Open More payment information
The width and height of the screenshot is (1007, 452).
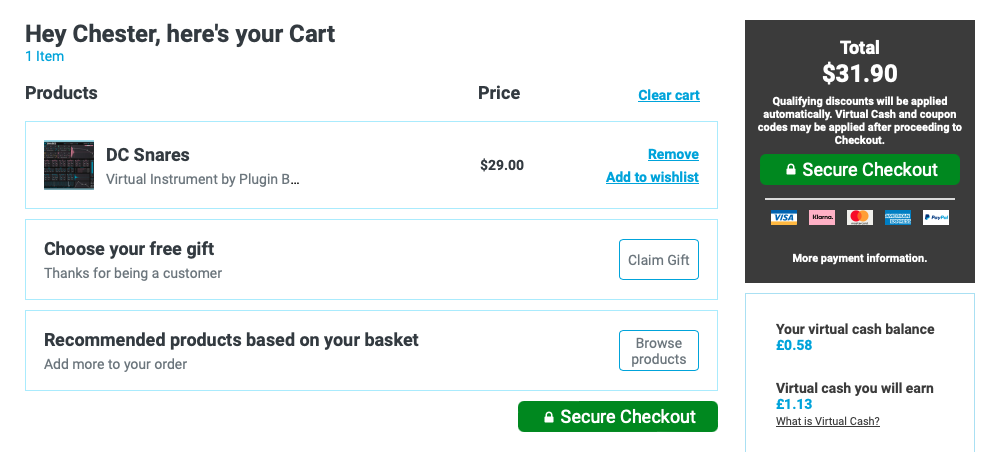point(859,258)
